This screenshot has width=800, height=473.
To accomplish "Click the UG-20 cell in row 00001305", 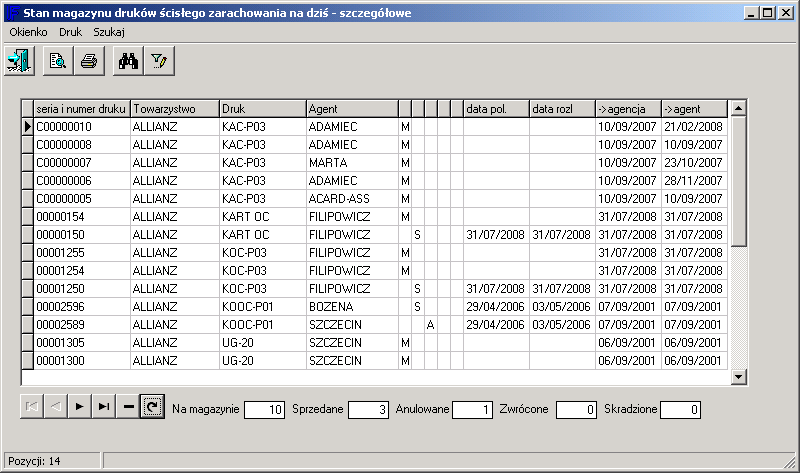I will [x=263, y=343].
